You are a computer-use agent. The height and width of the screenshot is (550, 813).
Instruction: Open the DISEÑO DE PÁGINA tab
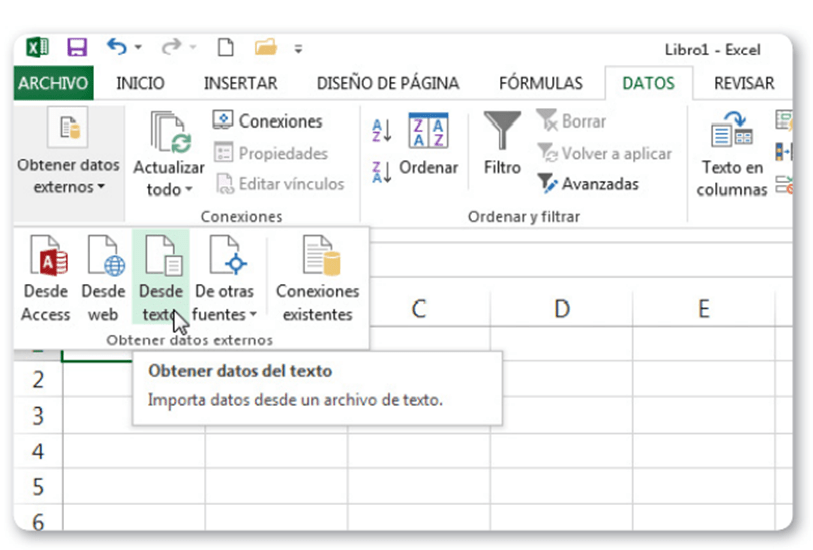[388, 83]
